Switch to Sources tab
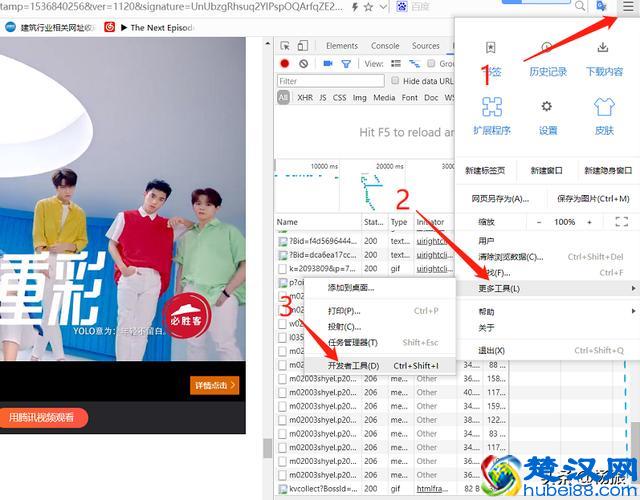 (x=426, y=46)
